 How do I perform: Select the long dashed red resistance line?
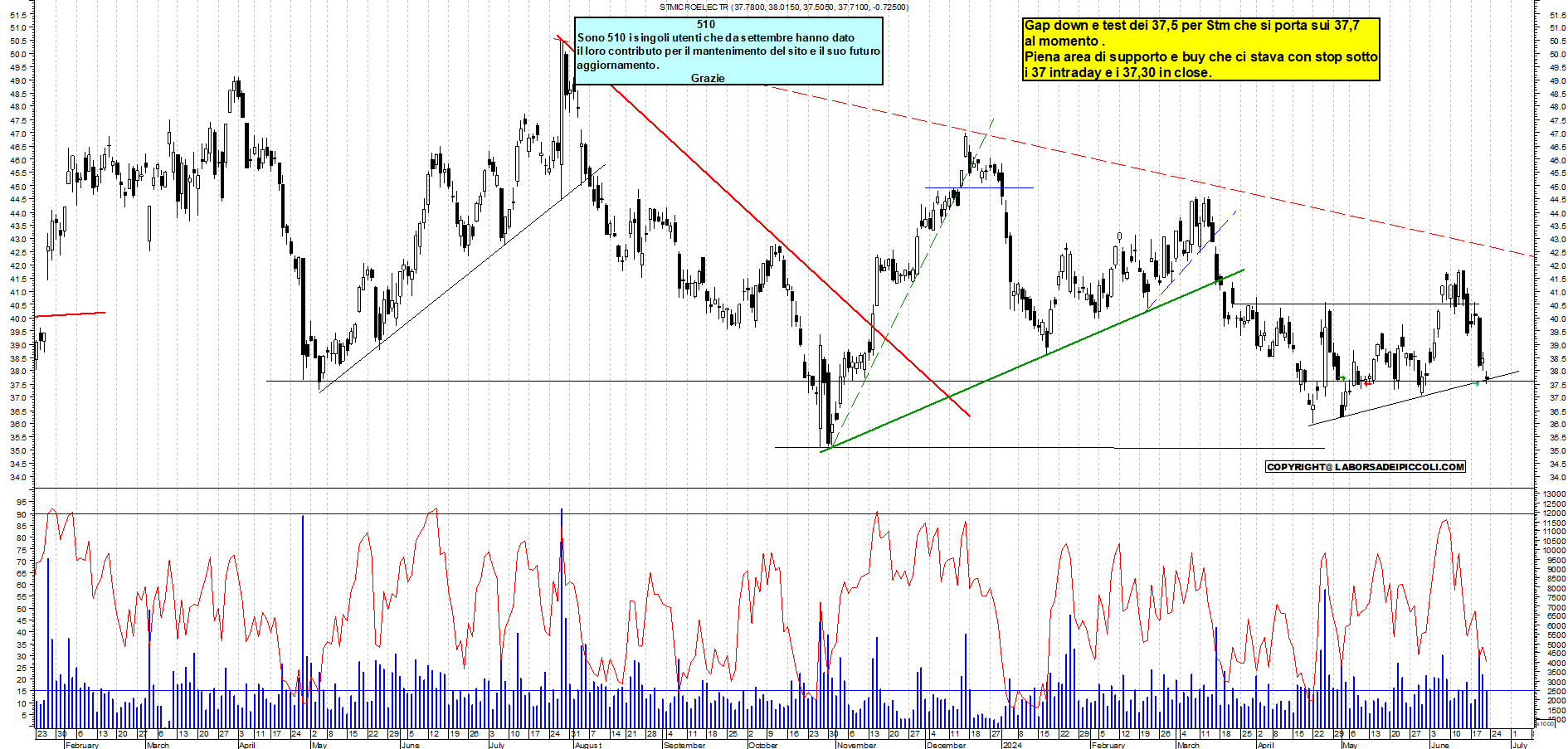1149,171
